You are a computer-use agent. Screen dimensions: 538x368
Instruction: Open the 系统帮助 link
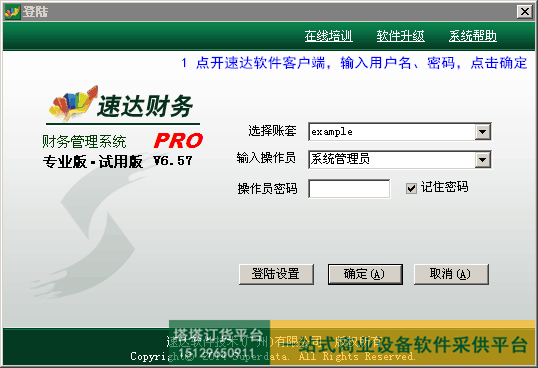coord(472,36)
